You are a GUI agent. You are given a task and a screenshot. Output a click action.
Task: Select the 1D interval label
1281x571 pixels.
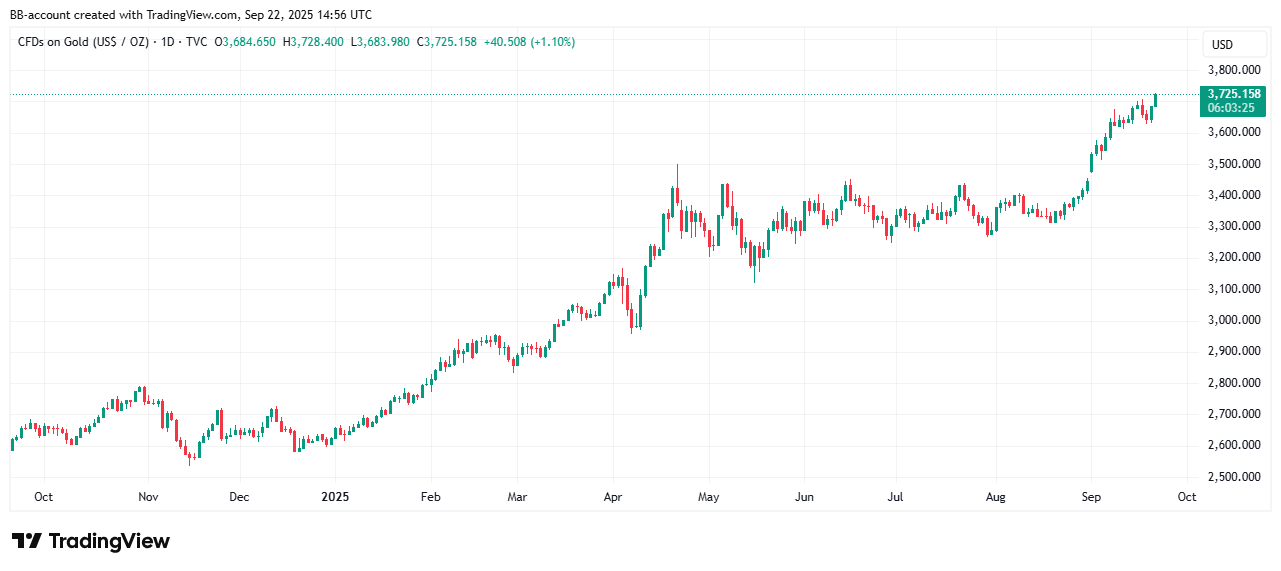(170, 42)
